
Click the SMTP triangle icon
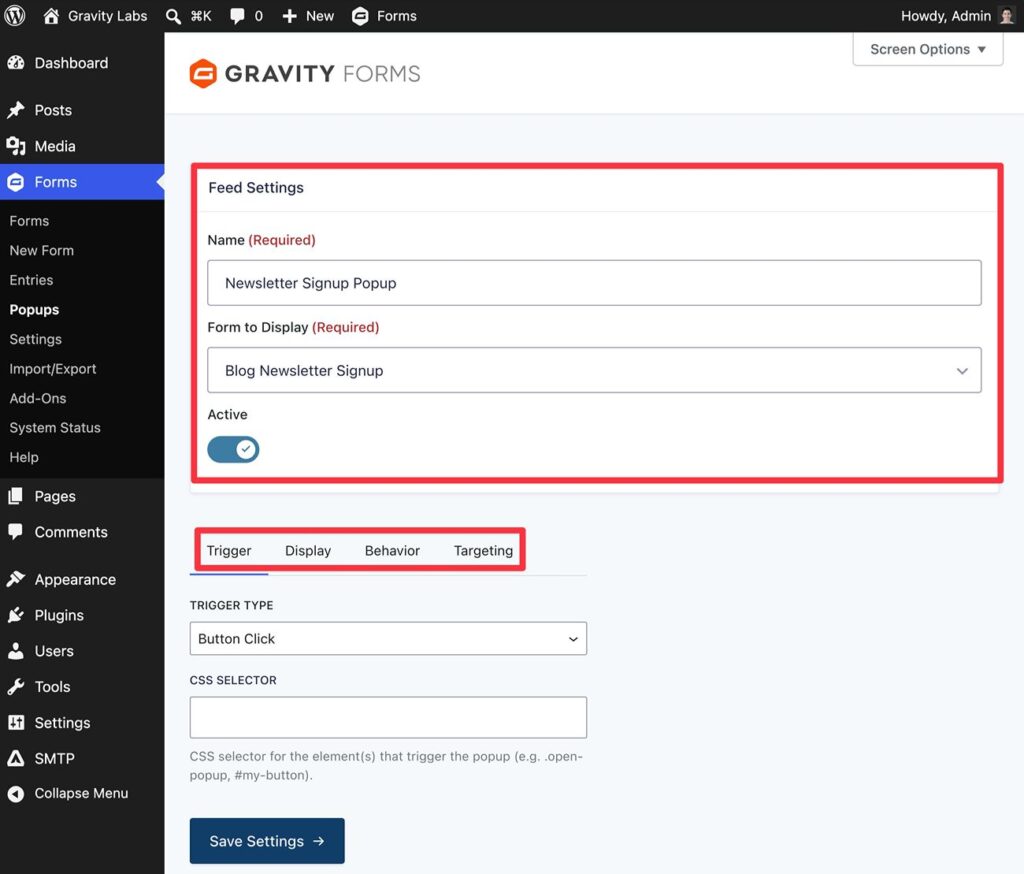[16, 758]
